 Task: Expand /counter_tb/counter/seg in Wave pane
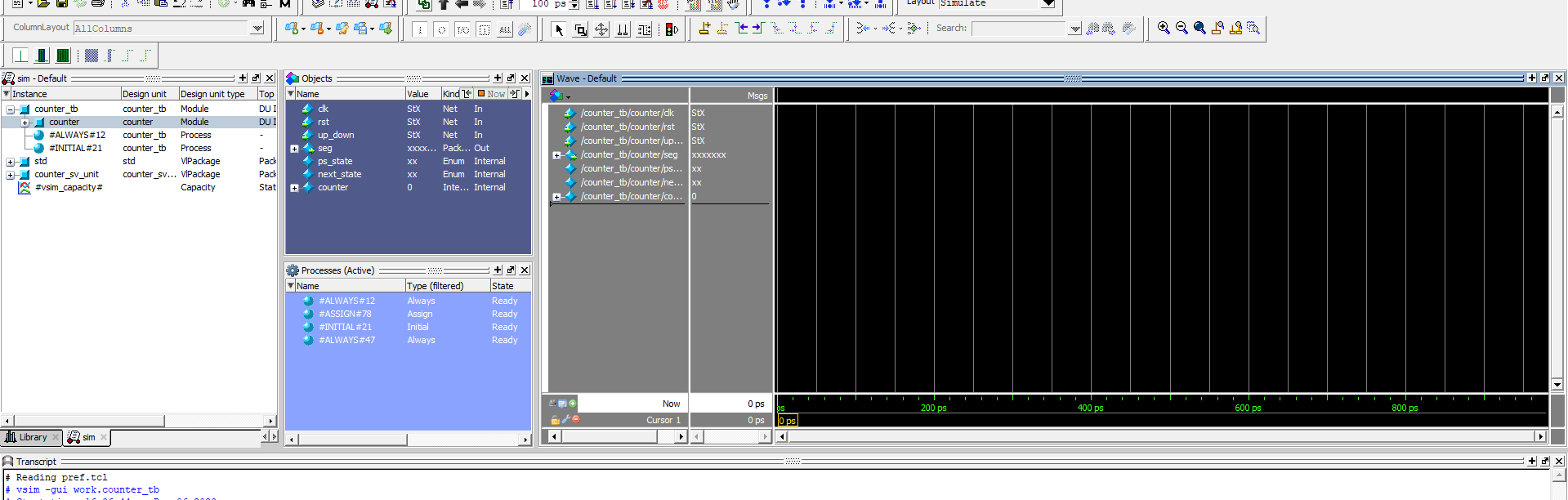[556, 155]
